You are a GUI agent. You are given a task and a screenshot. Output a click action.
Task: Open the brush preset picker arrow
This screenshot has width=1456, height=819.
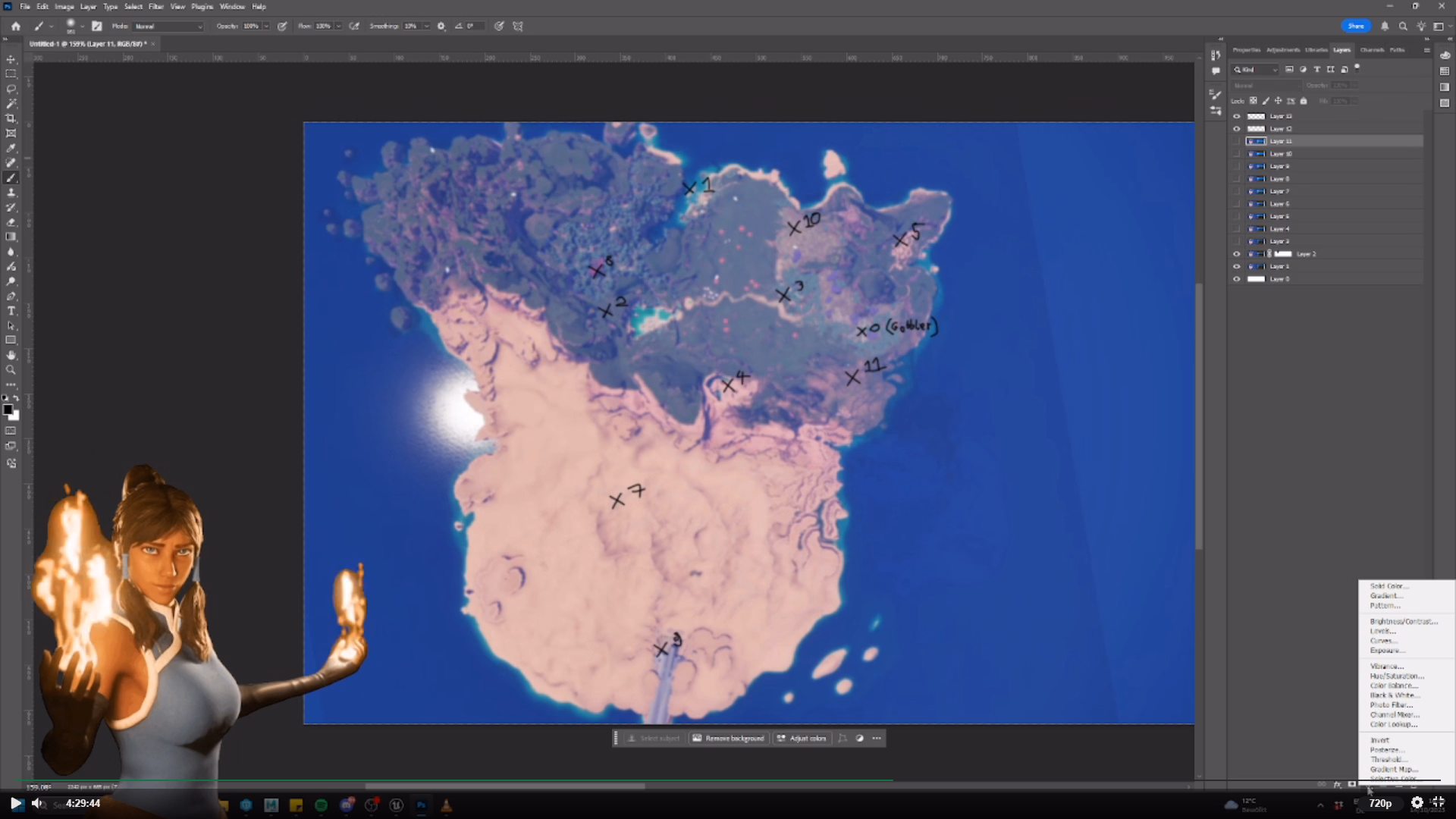tap(82, 27)
